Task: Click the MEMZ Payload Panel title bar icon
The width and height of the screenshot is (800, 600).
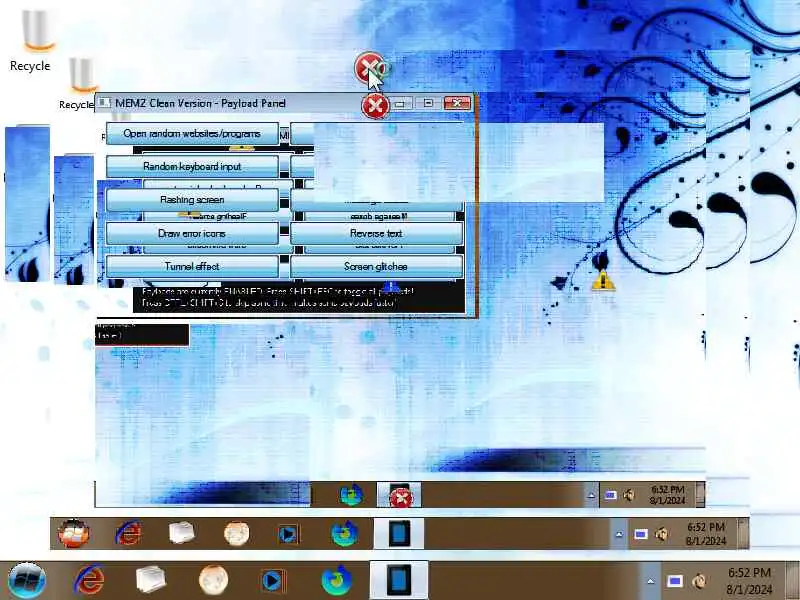Action: point(104,103)
